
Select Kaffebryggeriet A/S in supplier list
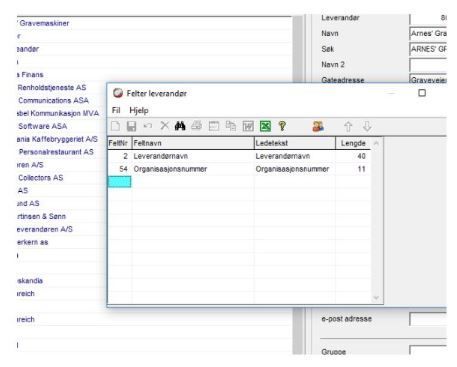[57, 139]
